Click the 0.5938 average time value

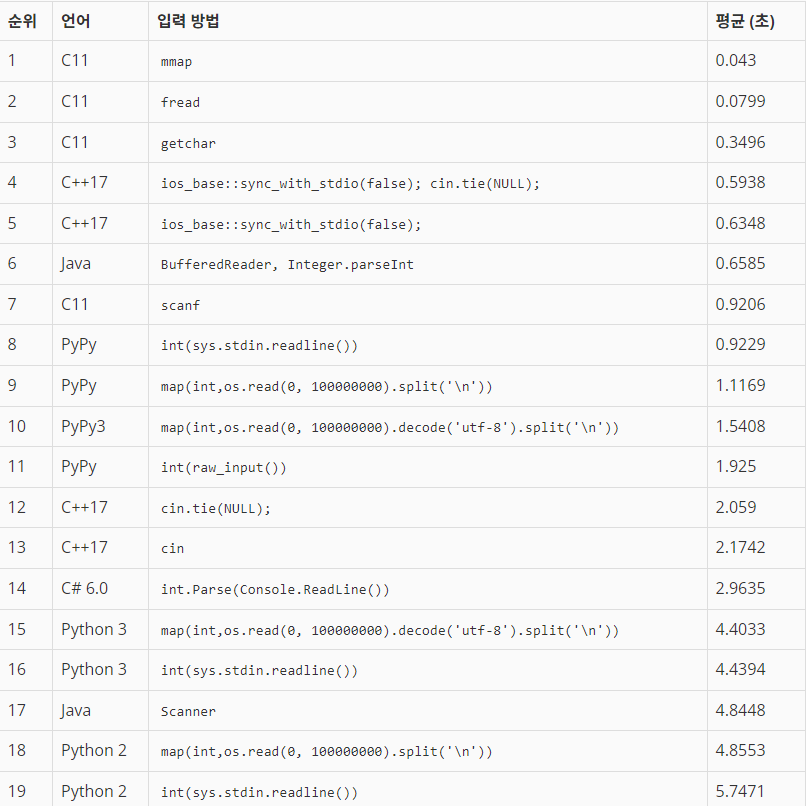740,182
